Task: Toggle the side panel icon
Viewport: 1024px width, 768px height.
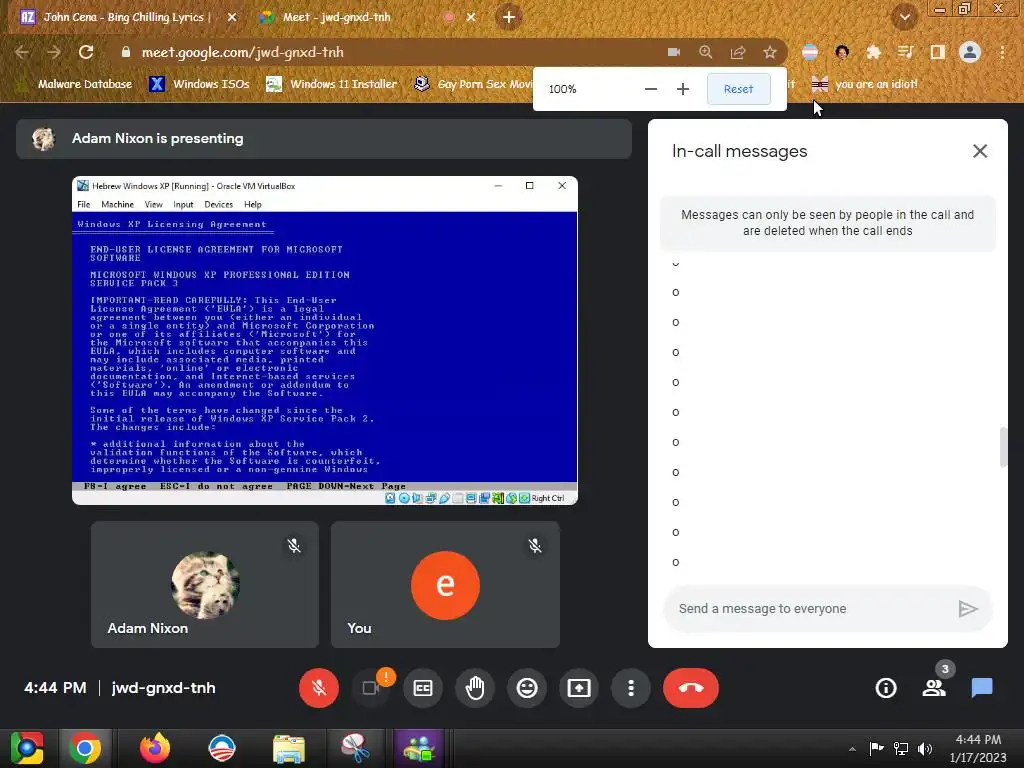Action: click(938, 52)
